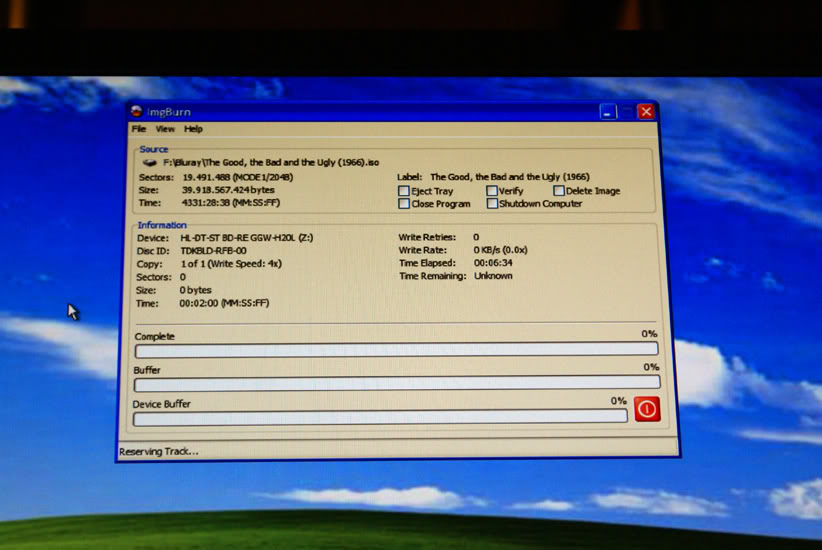822x550 pixels.
Task: Open the View menu
Action: [x=165, y=129]
